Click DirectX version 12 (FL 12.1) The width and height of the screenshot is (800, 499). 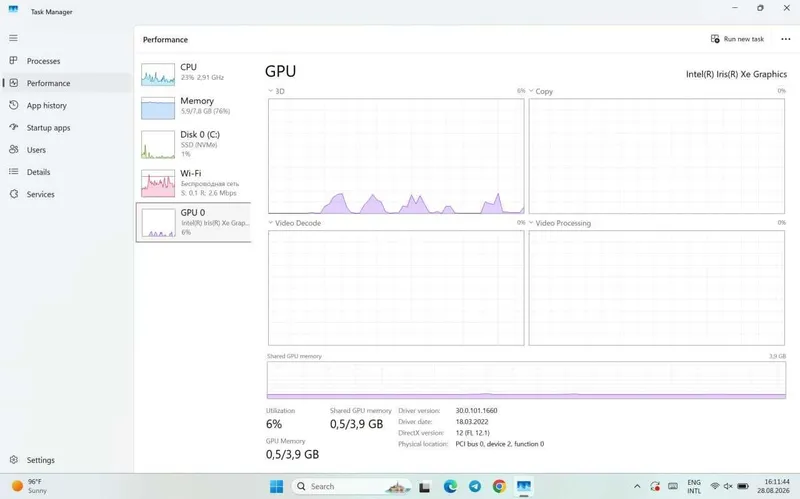[472, 433]
